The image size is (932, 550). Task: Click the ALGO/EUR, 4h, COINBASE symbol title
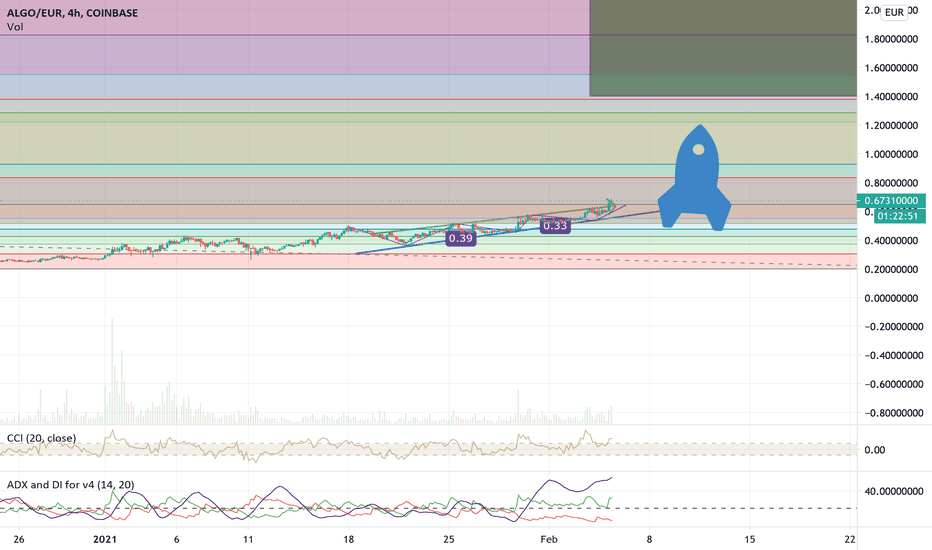click(72, 12)
